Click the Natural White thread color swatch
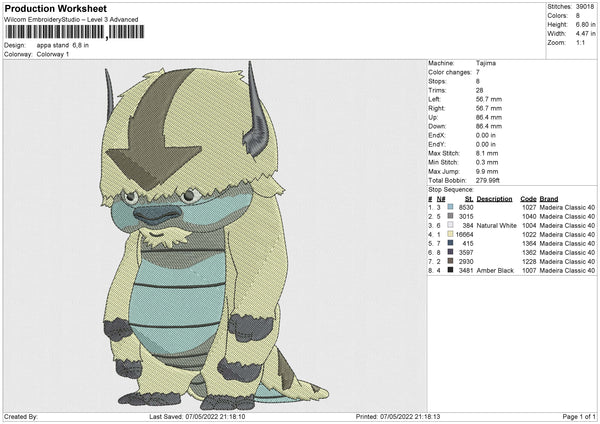Image resolution: width=600 pixels, height=424 pixels. tap(450, 225)
